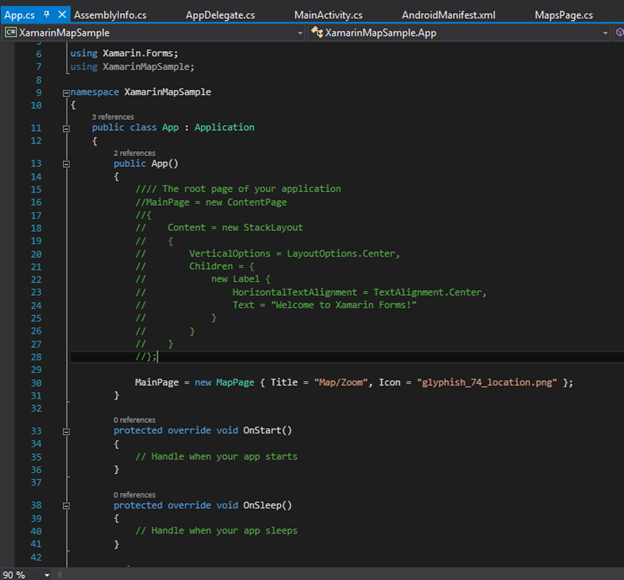Screen dimensions: 624x580
Task: Collapse the public class App region
Action: (x=66, y=128)
